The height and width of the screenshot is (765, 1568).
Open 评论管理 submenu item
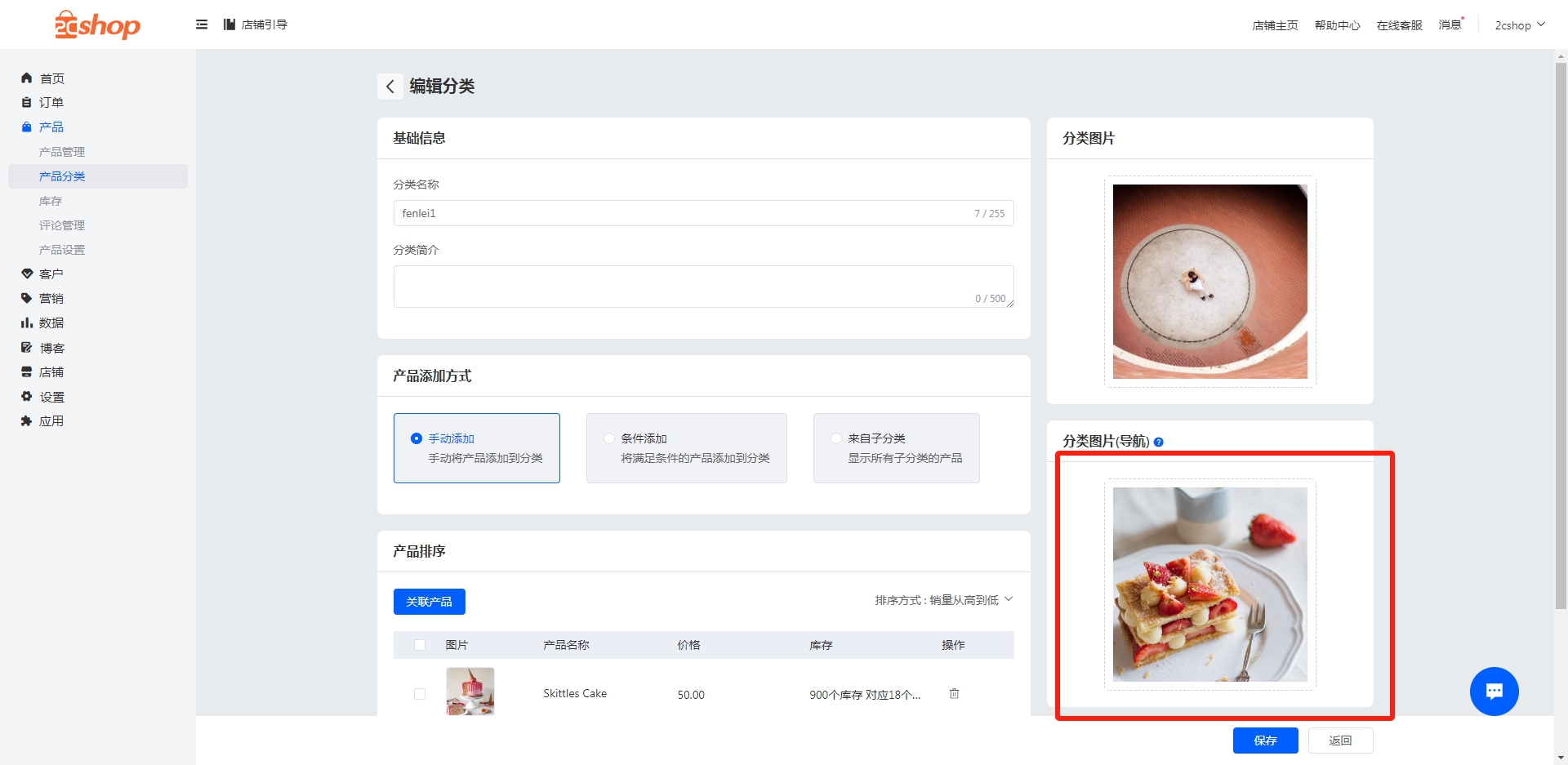coord(62,225)
